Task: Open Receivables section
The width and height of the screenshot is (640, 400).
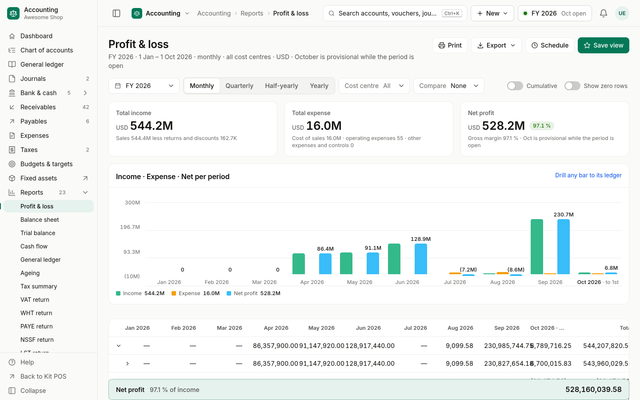Action: (49, 107)
